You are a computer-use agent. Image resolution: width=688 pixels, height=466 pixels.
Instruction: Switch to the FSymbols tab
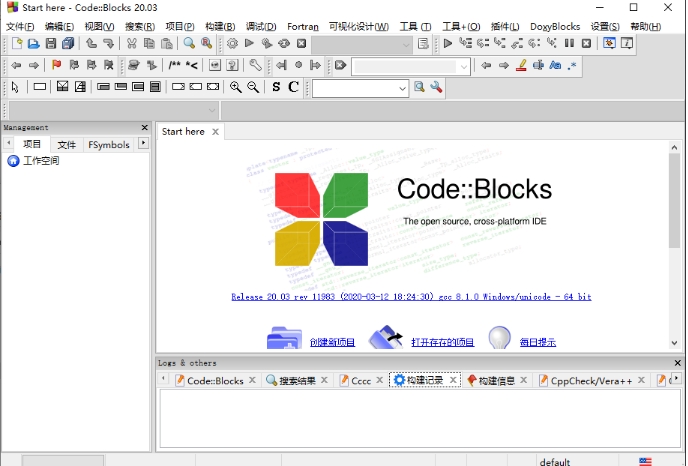(108, 145)
